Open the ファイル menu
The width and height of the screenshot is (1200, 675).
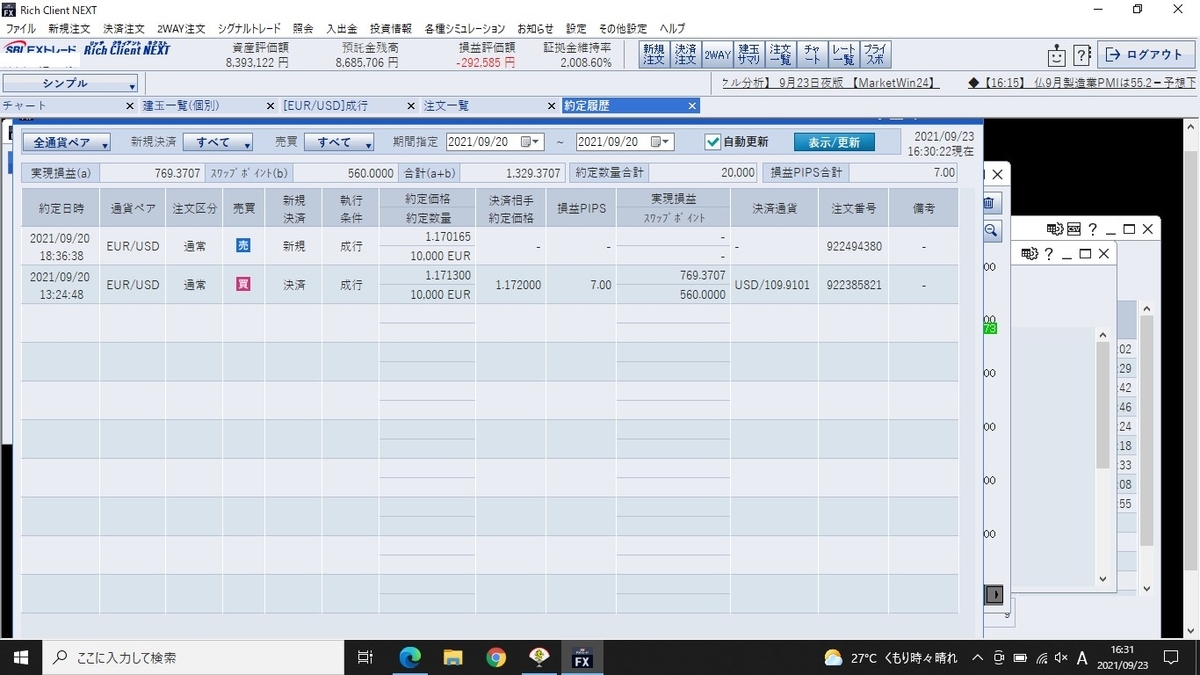(x=21, y=29)
